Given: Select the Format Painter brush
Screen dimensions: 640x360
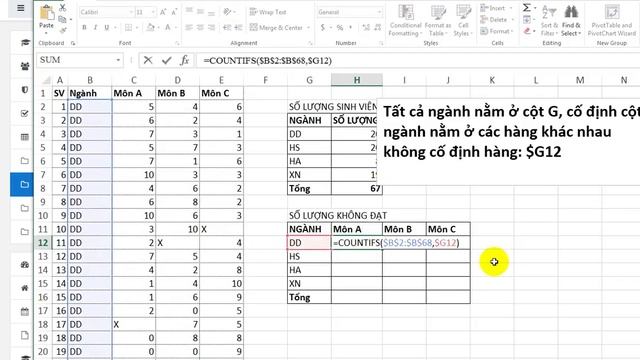Looking at the screenshot, I should point(62,30).
